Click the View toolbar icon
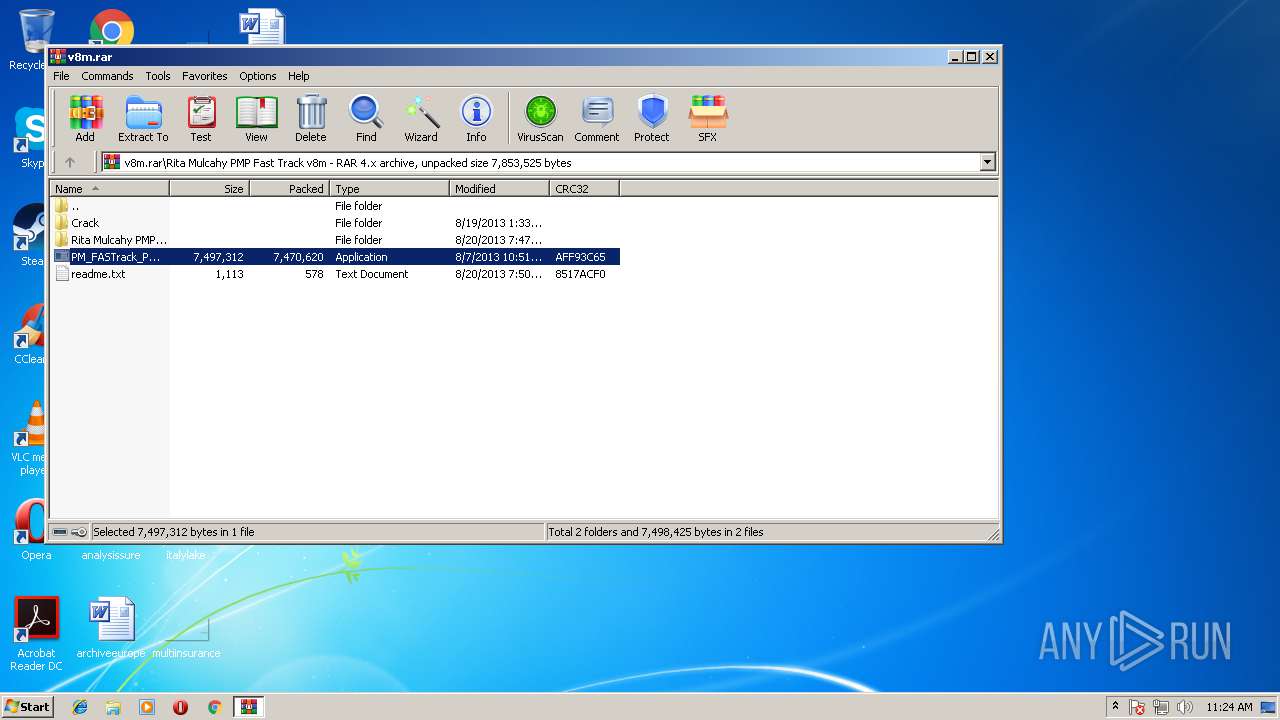The image size is (1280, 720). pos(256,119)
